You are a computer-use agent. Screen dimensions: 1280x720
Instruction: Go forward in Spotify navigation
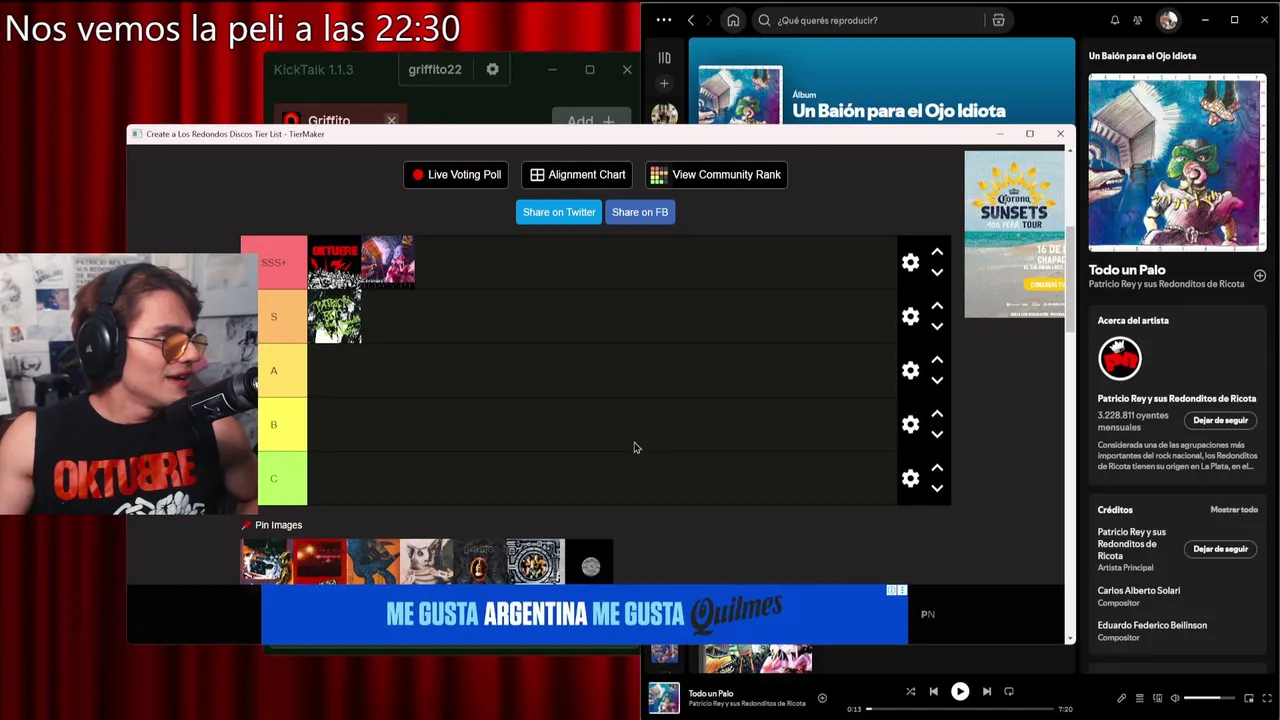(x=709, y=20)
